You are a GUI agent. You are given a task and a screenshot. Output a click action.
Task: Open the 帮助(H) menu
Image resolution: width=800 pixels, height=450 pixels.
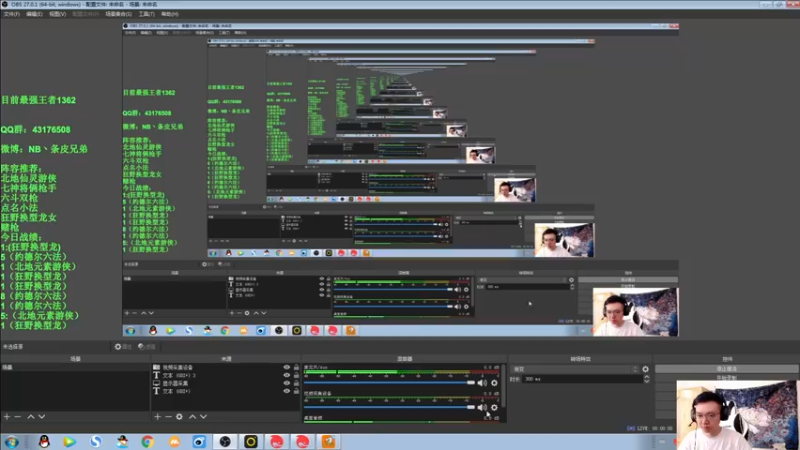[169, 14]
